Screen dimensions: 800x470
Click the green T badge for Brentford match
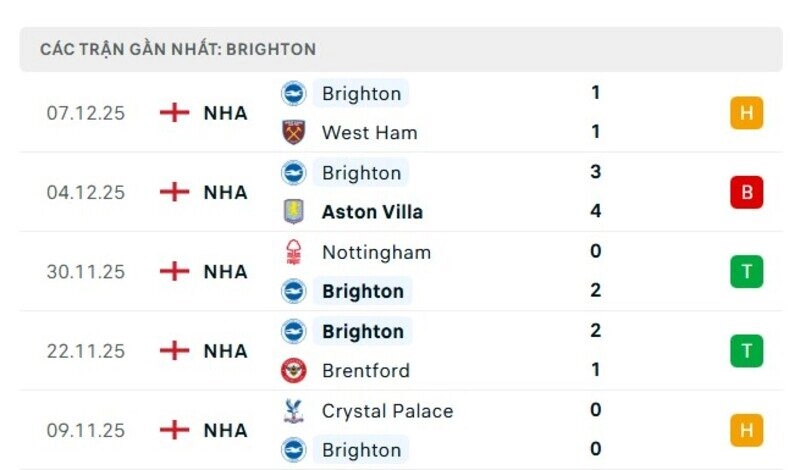click(746, 351)
